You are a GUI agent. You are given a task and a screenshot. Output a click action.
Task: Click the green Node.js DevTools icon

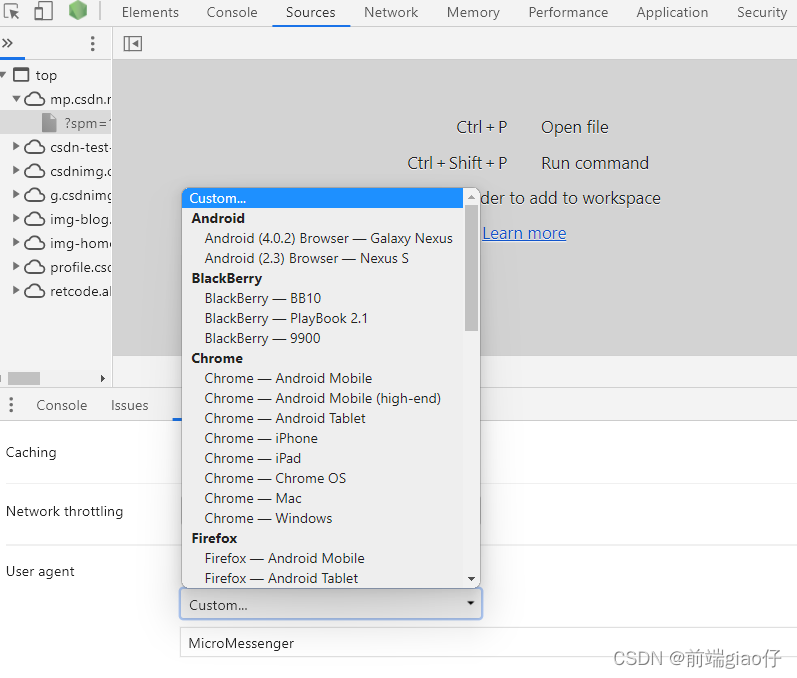(x=78, y=10)
